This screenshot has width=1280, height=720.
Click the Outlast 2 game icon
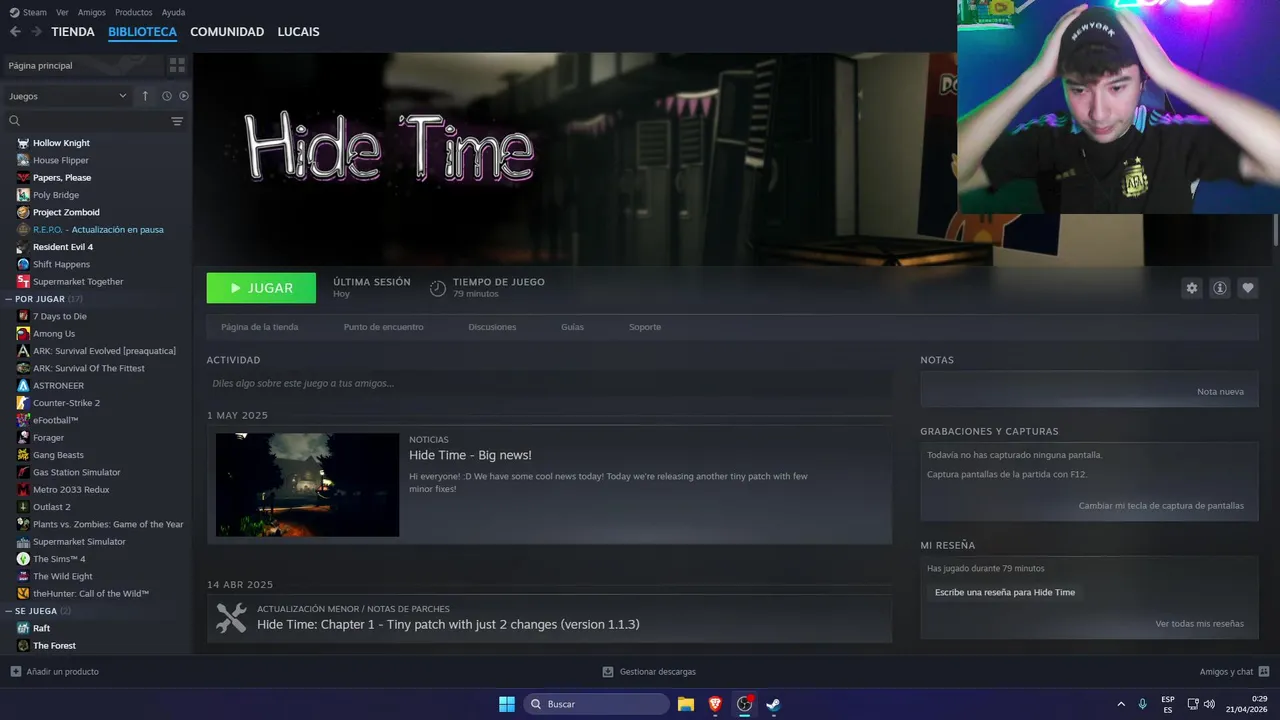pyautogui.click(x=23, y=507)
